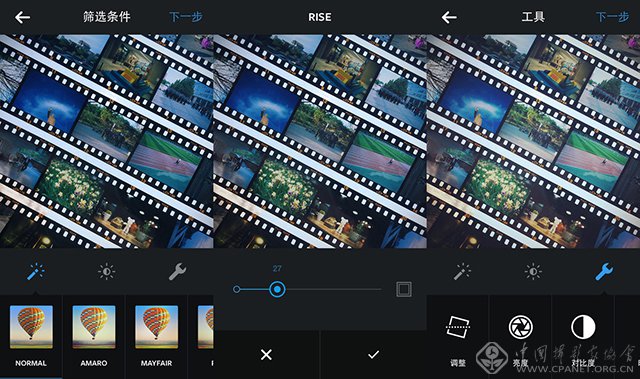Open the 调整 straighten tool
Image resolution: width=640 pixels, height=379 pixels.
[458, 326]
